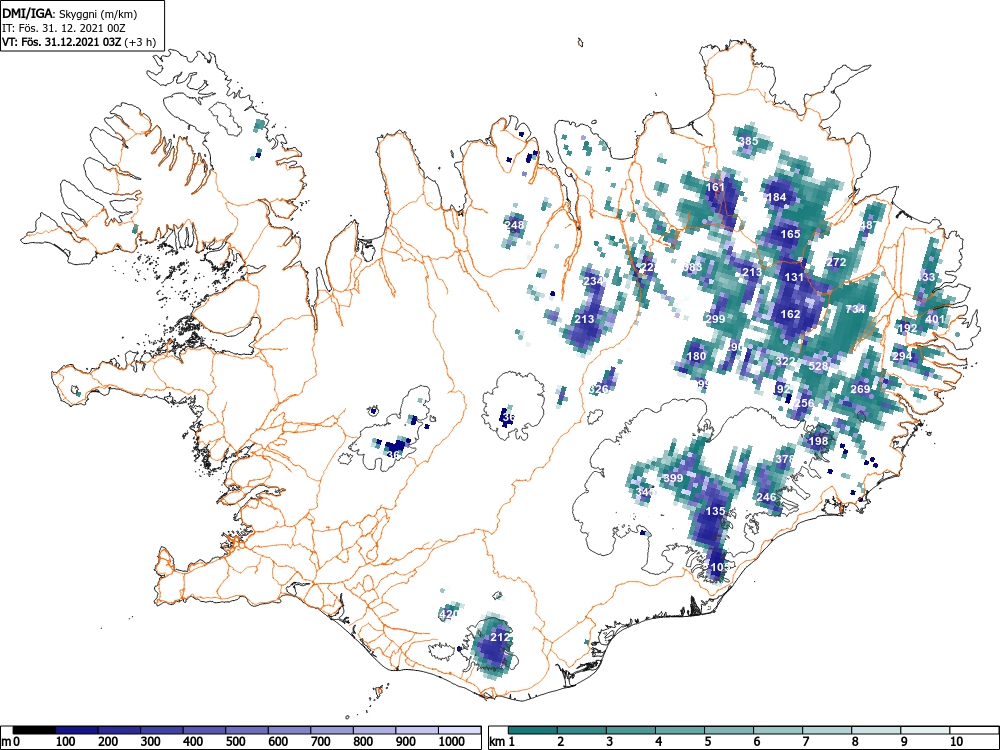Image resolution: width=1000 pixels, height=750 pixels.
Task: Click the visibility value '378' on the map
Action: tap(785, 459)
